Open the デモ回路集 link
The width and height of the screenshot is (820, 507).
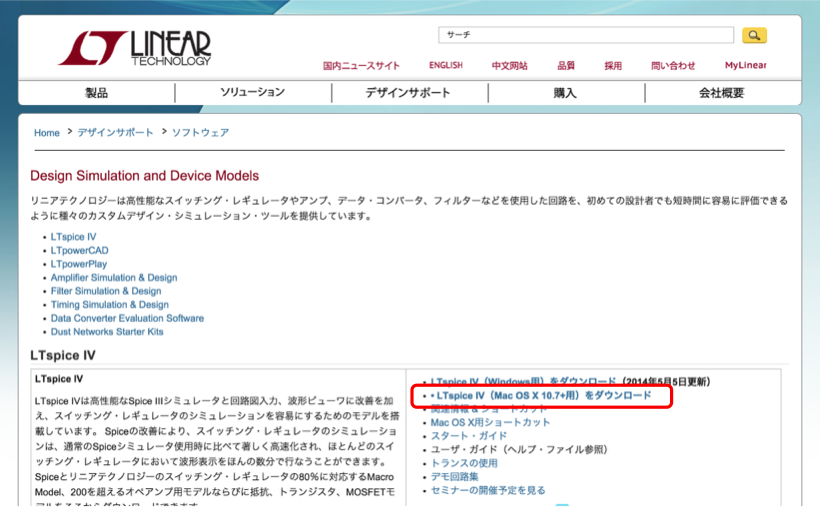tap(454, 477)
